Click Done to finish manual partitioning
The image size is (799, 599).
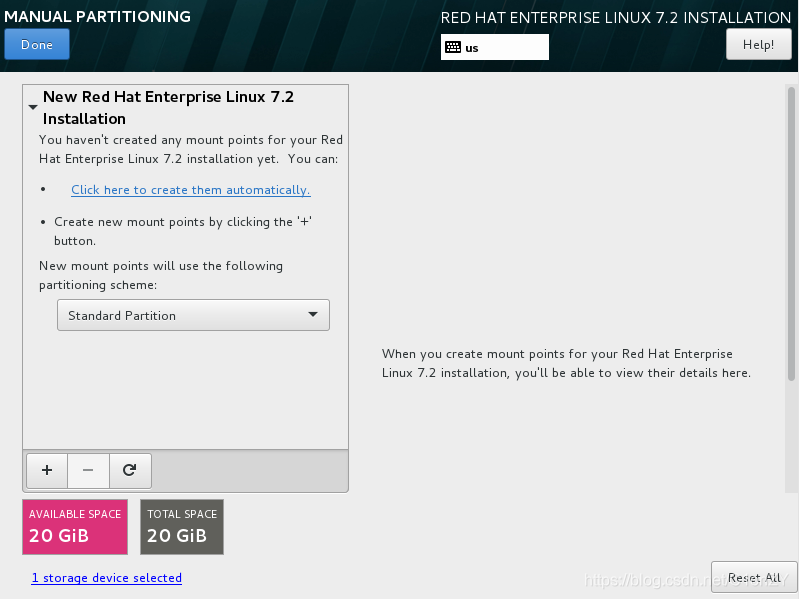click(37, 44)
